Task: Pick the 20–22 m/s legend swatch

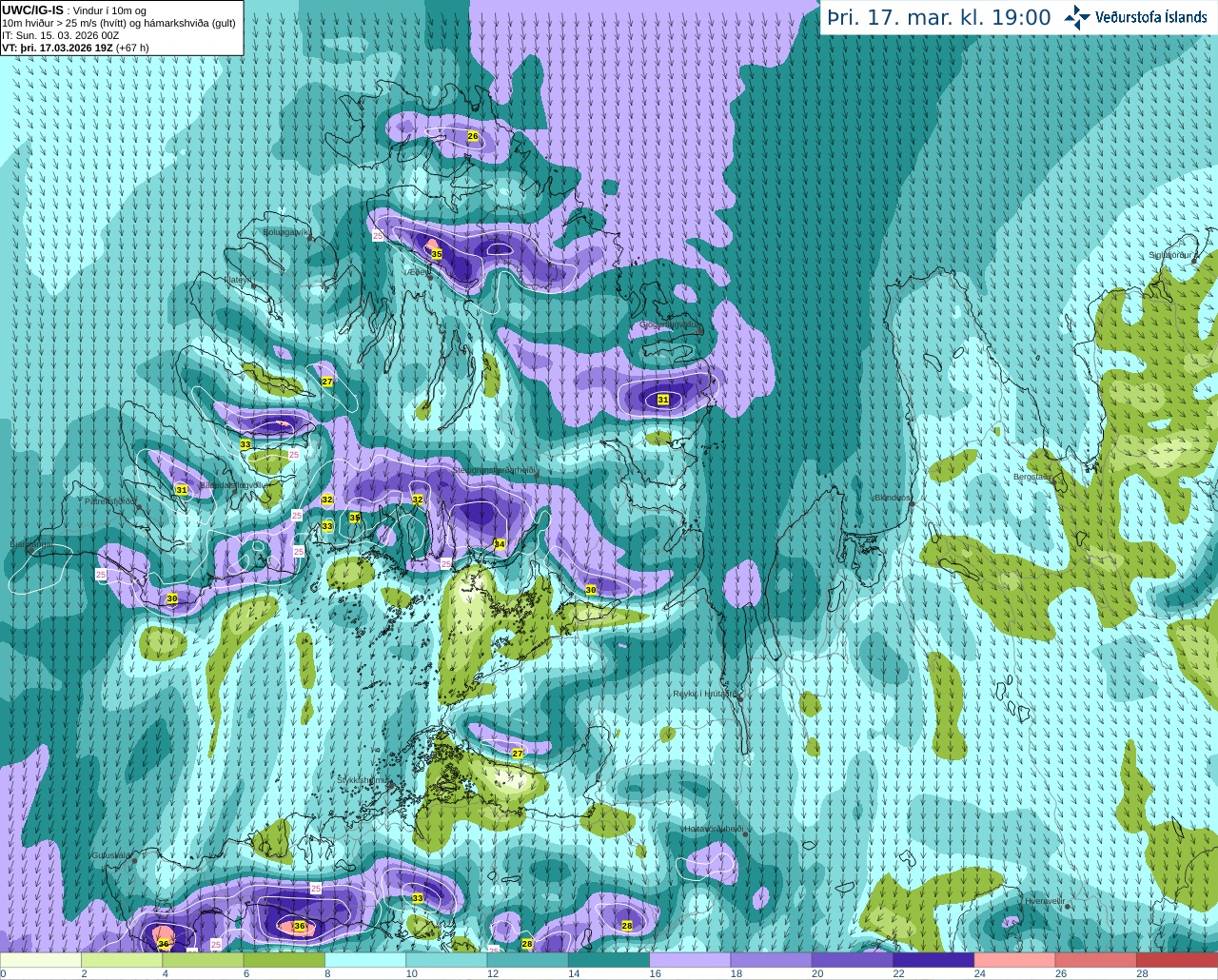Action: 855,960
